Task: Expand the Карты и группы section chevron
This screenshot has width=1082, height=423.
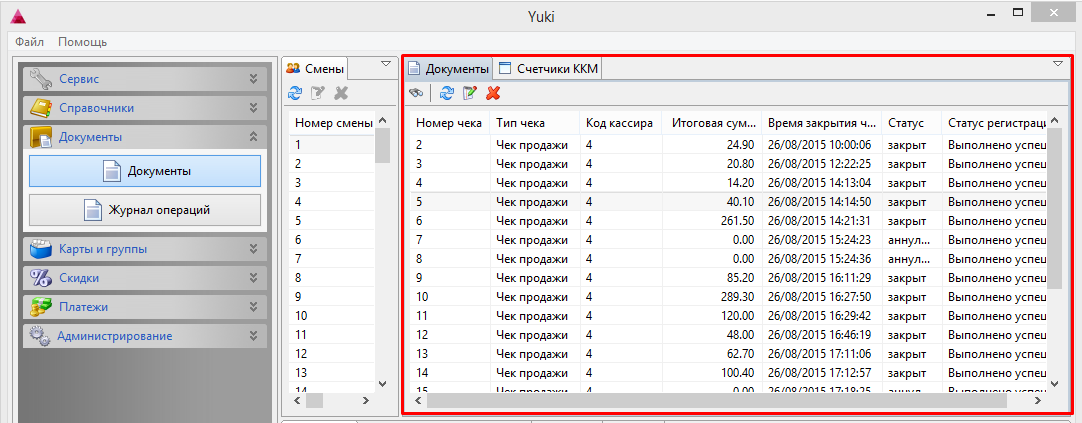Action: click(253, 249)
